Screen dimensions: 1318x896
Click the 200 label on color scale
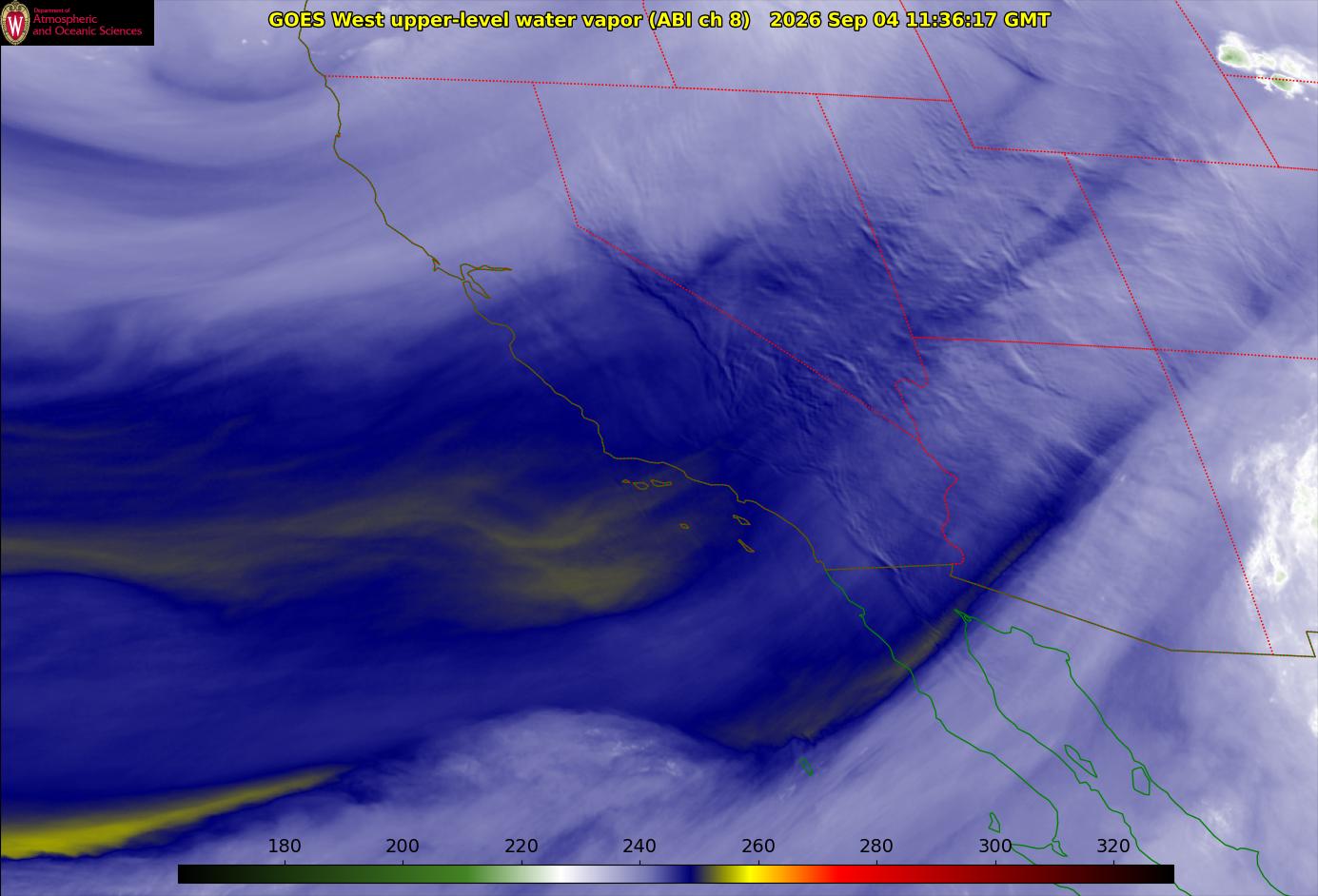403,846
